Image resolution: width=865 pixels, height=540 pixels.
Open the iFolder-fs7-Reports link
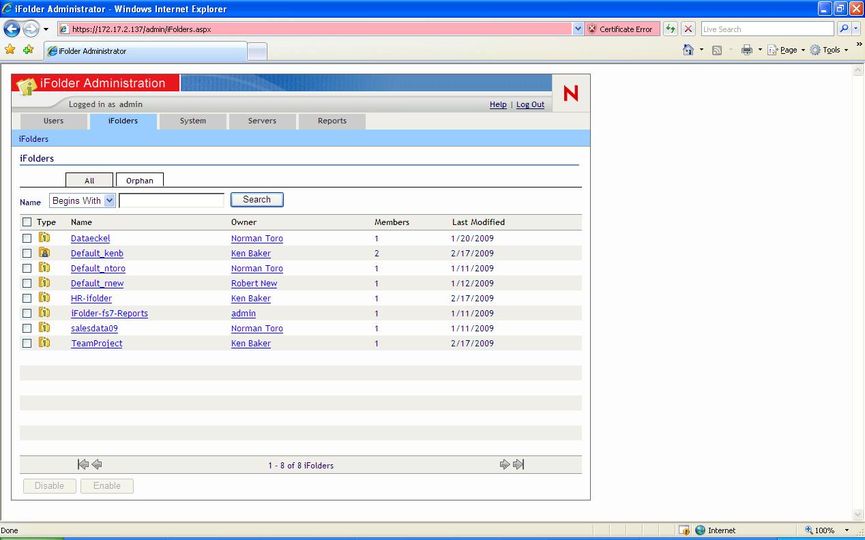[x=109, y=313]
